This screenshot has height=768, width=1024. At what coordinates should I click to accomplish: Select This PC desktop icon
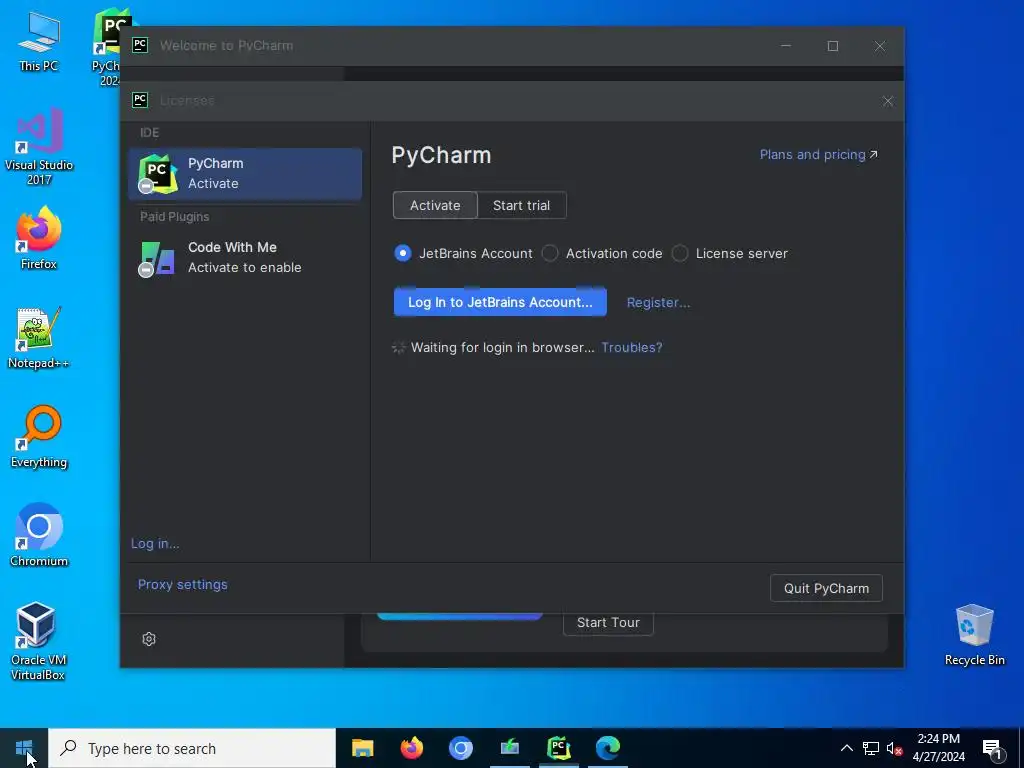click(38, 42)
